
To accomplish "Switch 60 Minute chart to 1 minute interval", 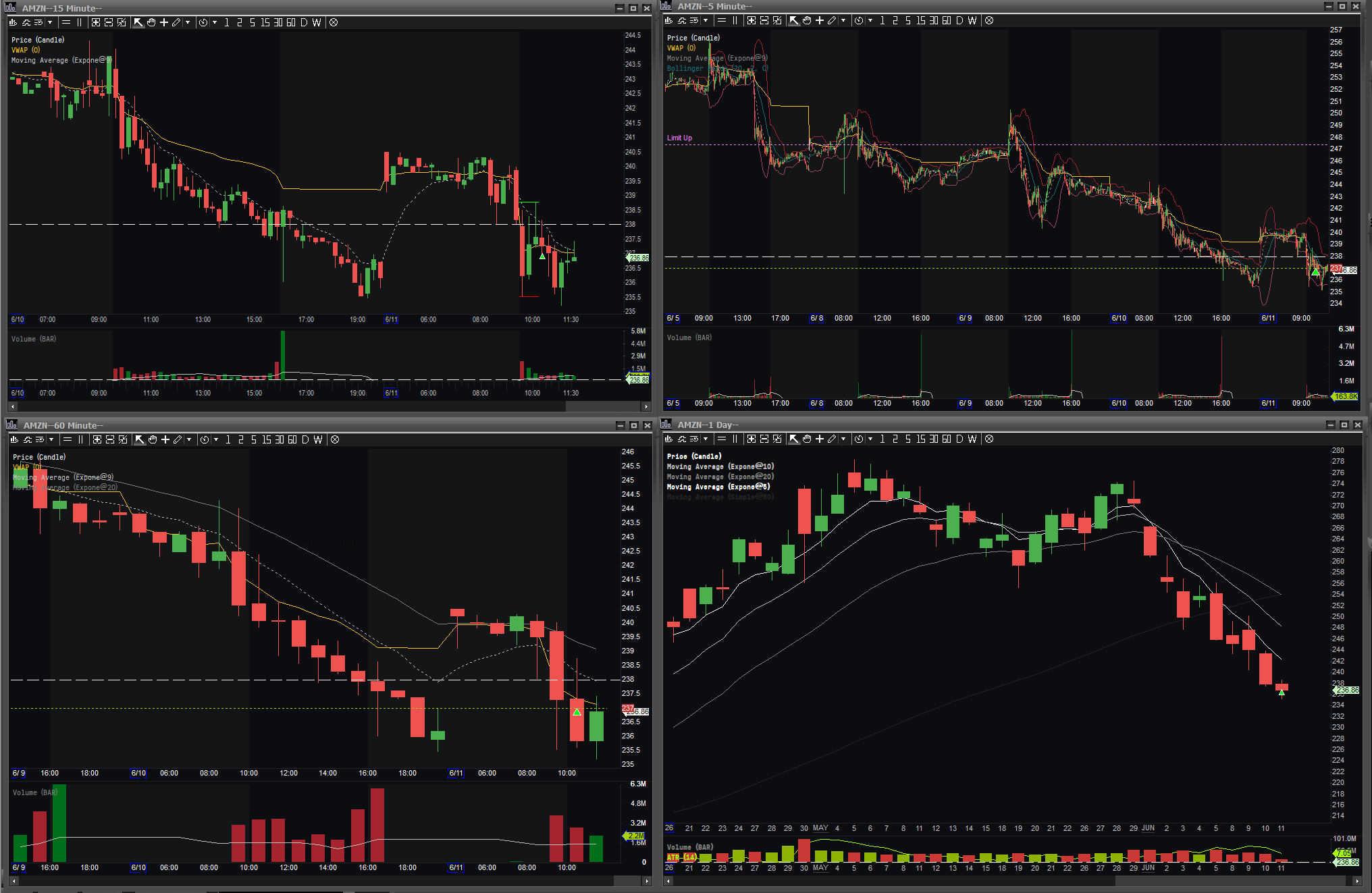I will pos(228,439).
